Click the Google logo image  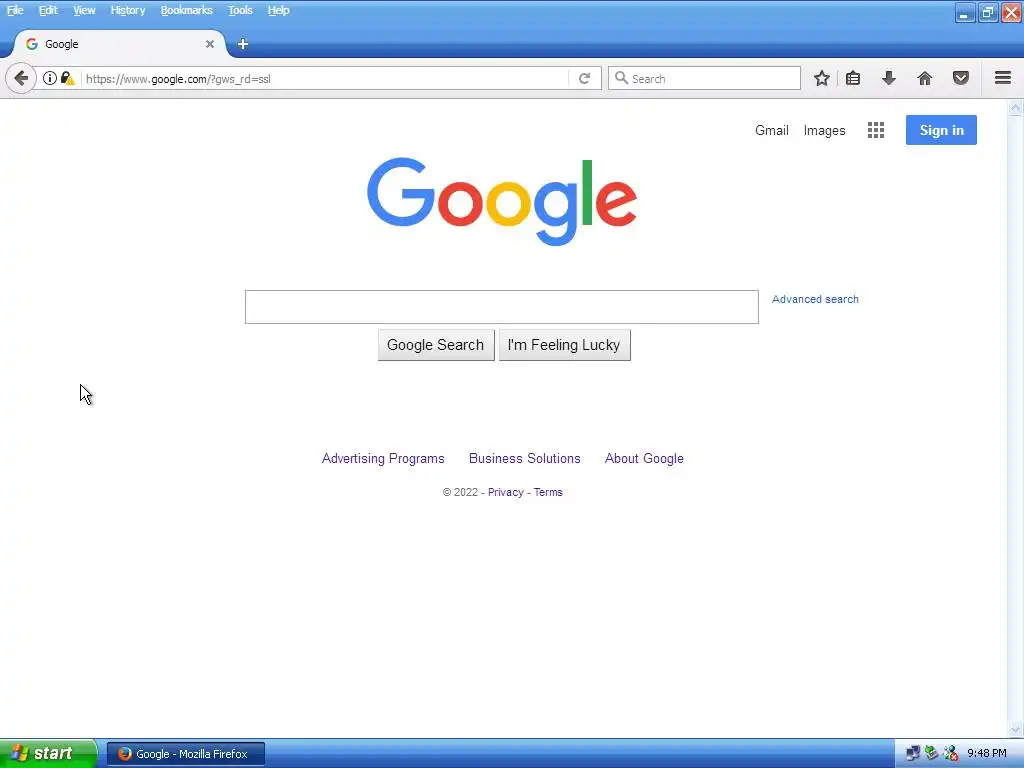(x=502, y=200)
